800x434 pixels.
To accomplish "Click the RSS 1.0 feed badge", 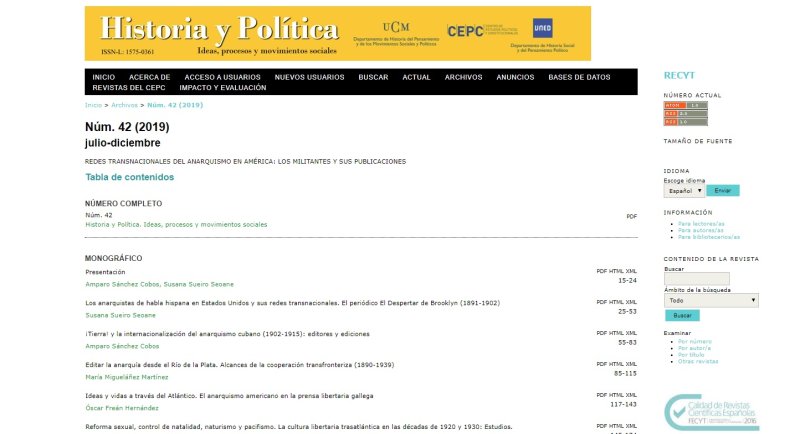I will click(x=686, y=122).
